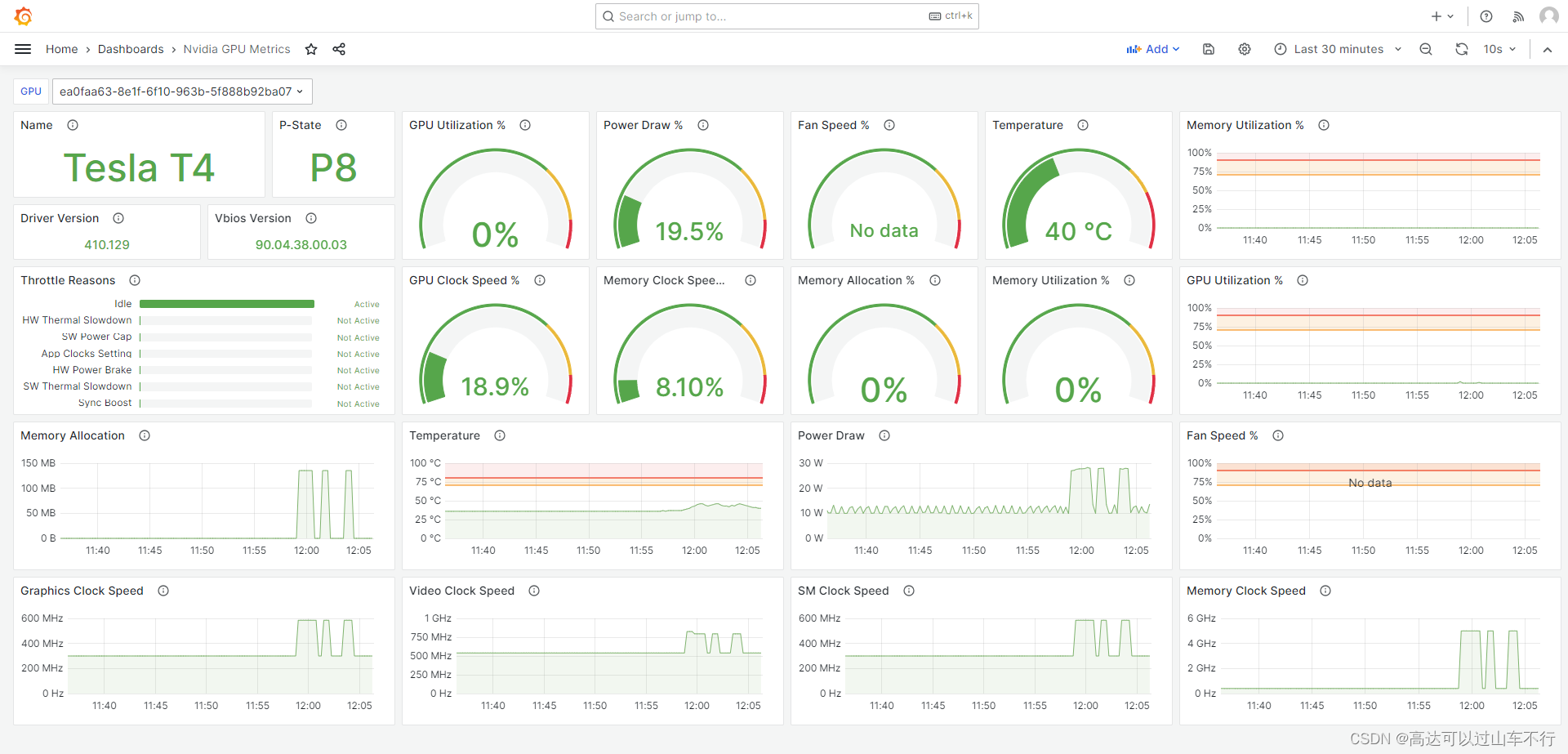Open the Memory Clock Spee... gauge title menu
1568x754 pixels.
tap(664, 280)
